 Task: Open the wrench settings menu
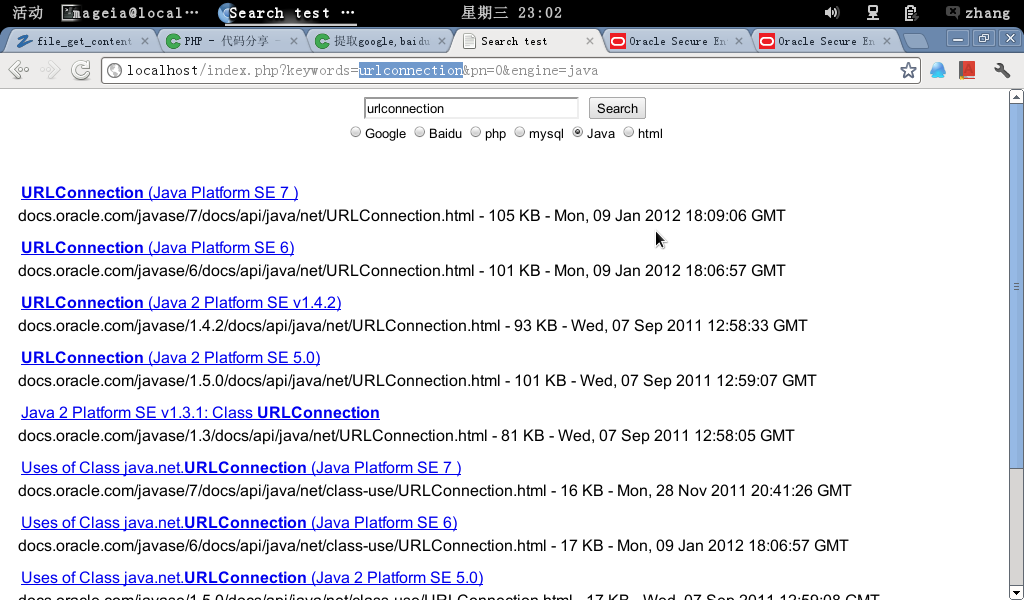pyautogui.click(x=1001, y=70)
